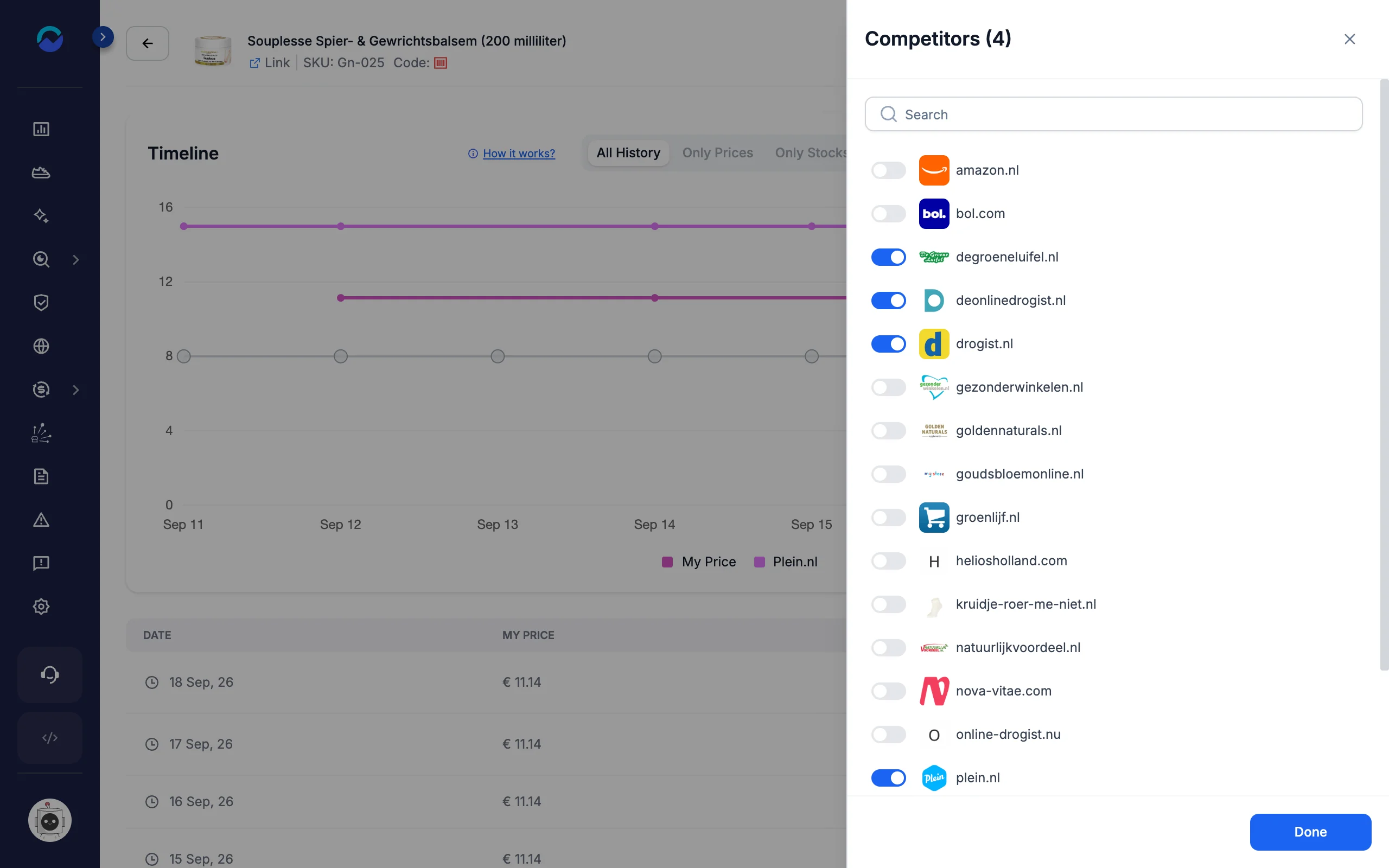Disable the drogist.nl competitor toggle
1389x868 pixels.
pos(889,344)
